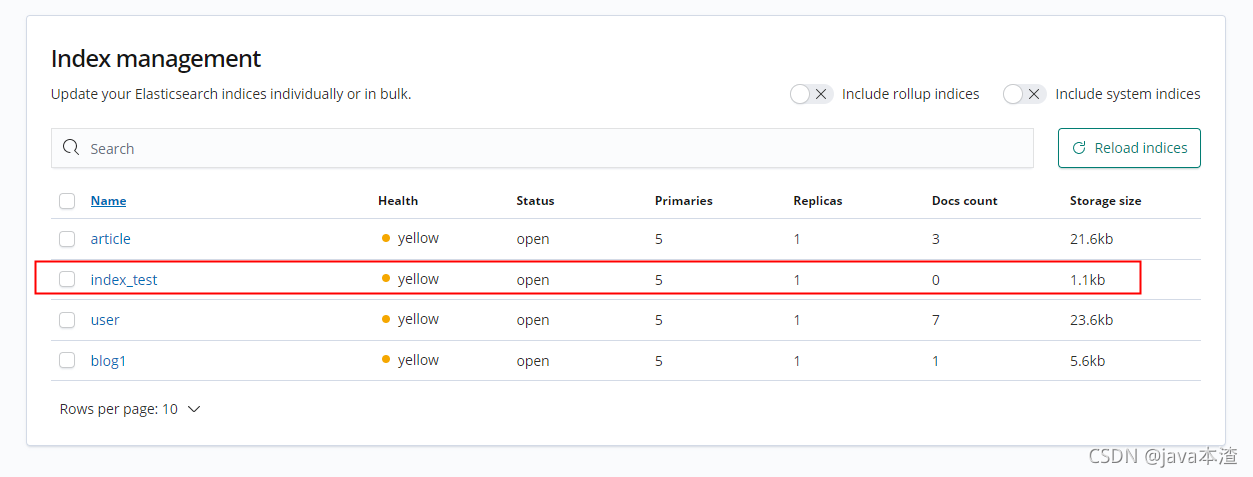
Task: Check the user row checkbox
Action: (x=67, y=320)
